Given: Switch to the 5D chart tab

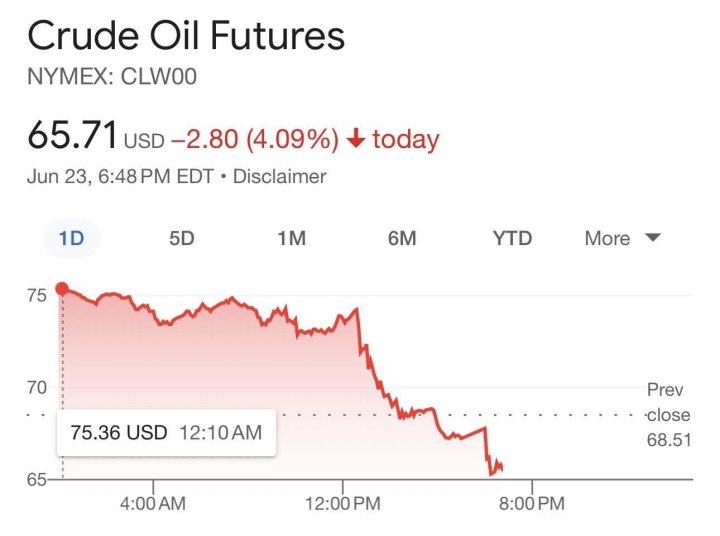Looking at the screenshot, I should coord(182,238).
